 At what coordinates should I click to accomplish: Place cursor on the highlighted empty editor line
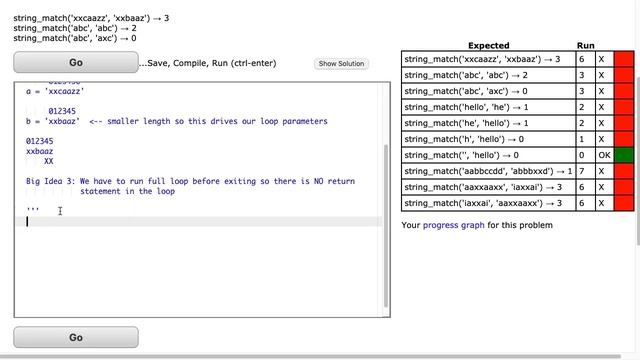tap(198, 222)
